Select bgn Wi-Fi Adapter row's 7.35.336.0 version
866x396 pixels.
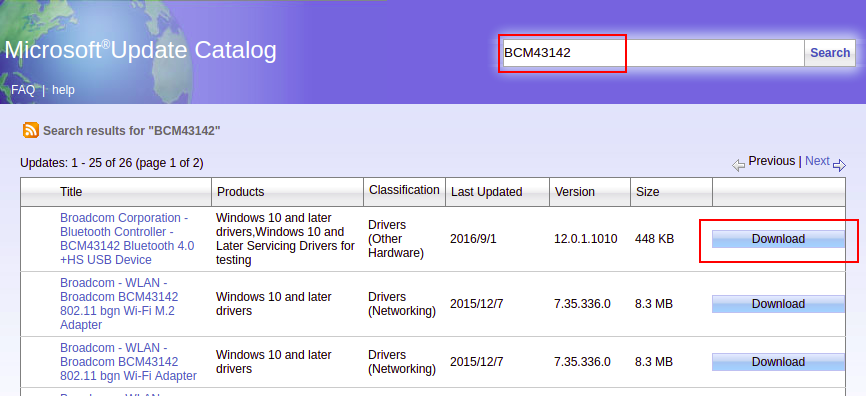582,362
